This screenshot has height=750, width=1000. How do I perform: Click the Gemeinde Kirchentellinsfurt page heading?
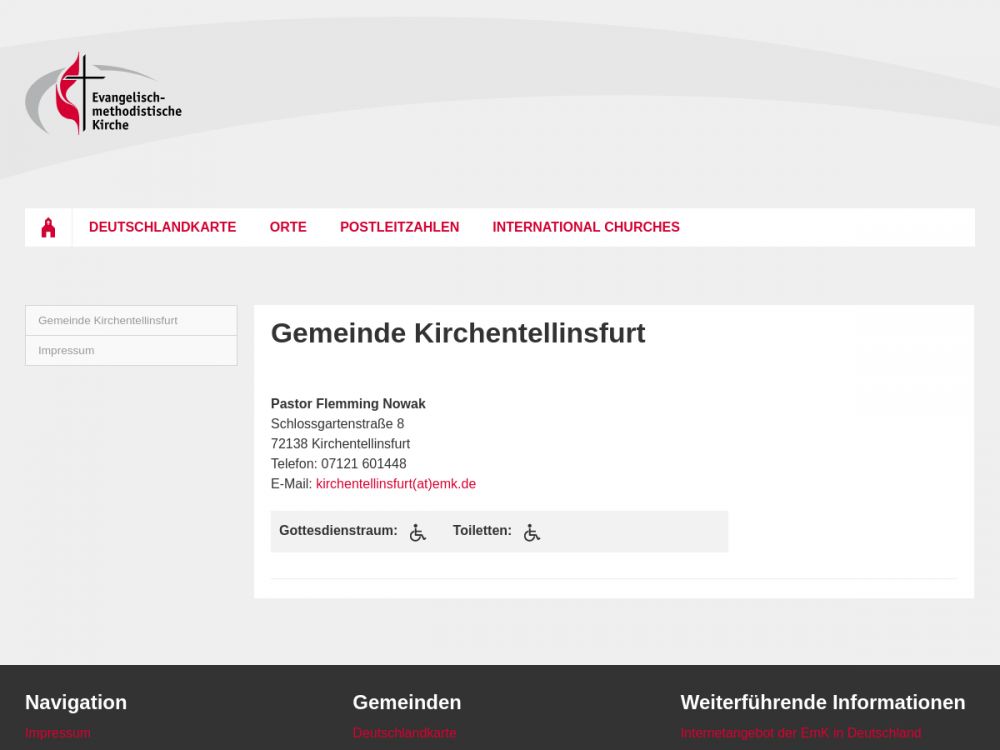point(457,333)
